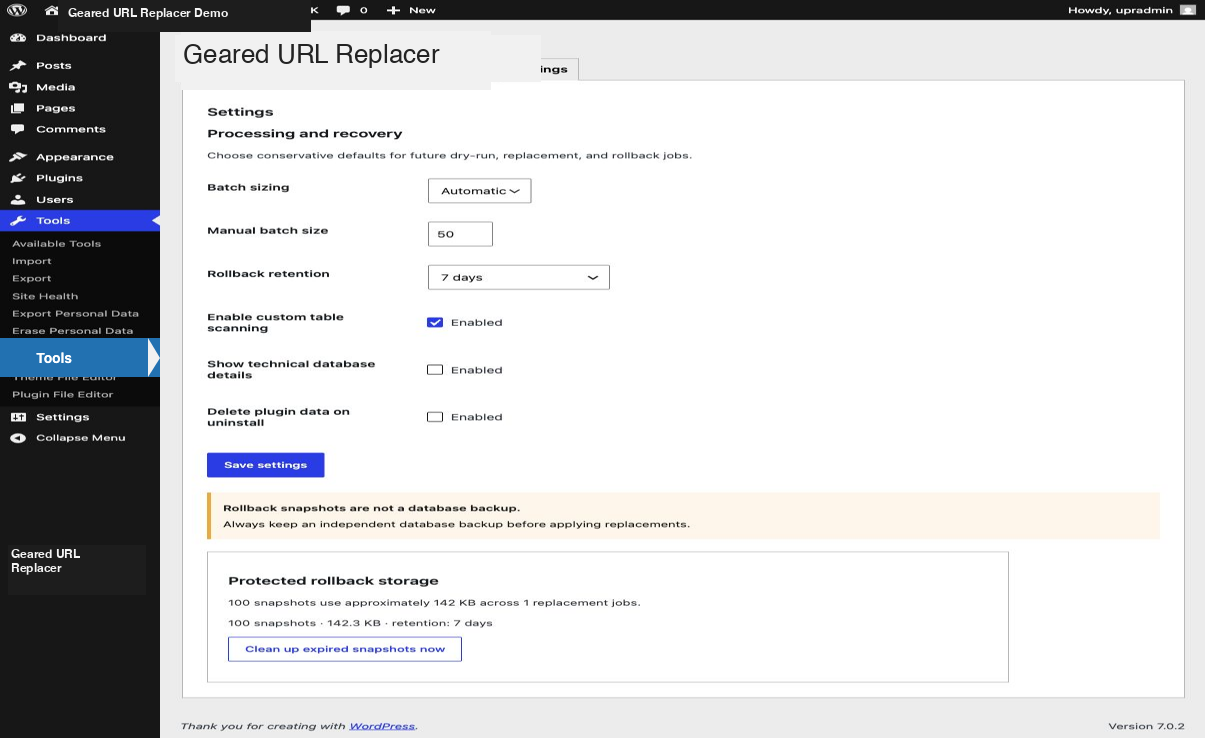The width and height of the screenshot is (1205, 738).
Task: Click the New label in the admin bar
Action: (422, 10)
